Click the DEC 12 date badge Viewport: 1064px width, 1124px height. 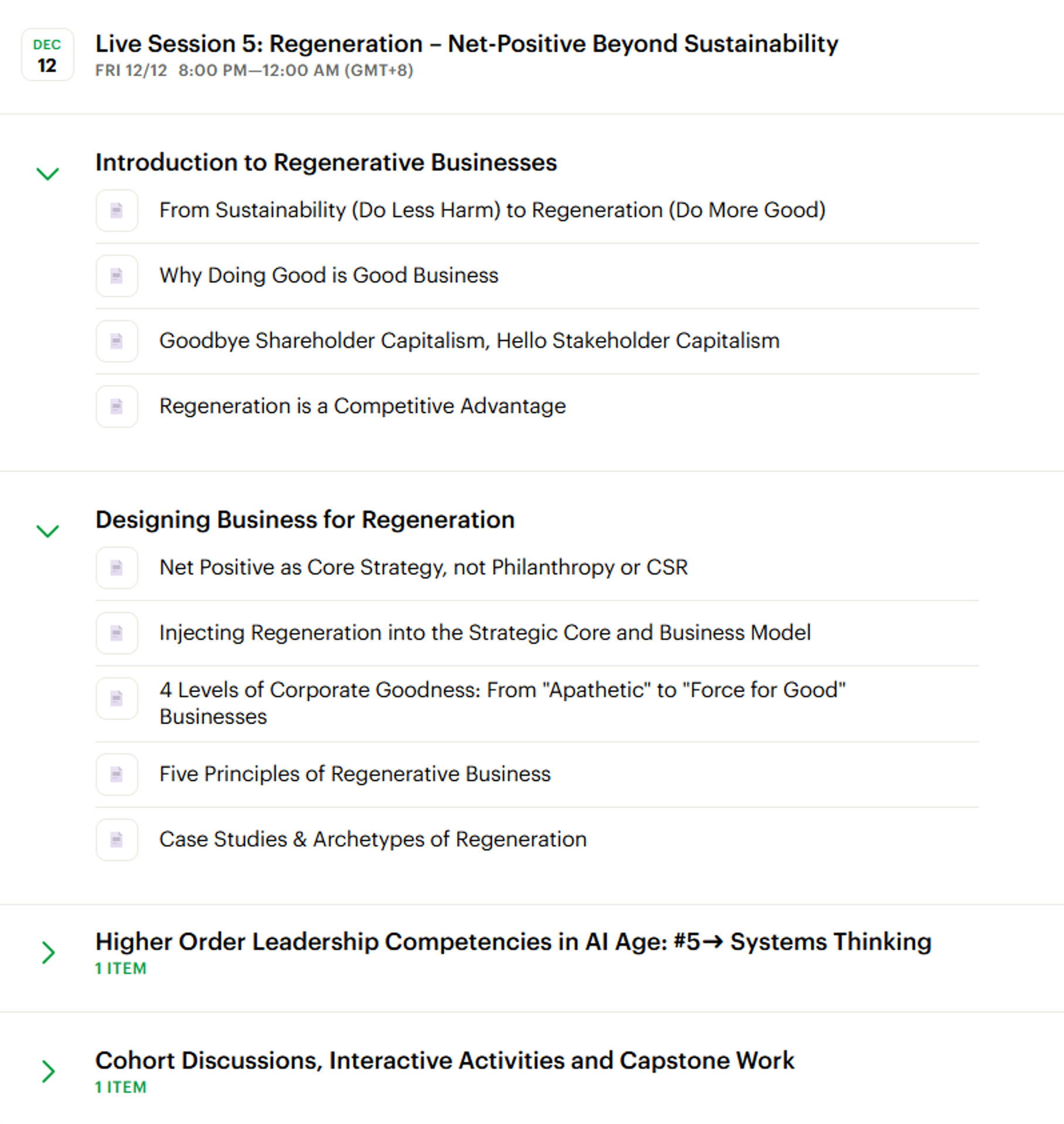point(47,55)
